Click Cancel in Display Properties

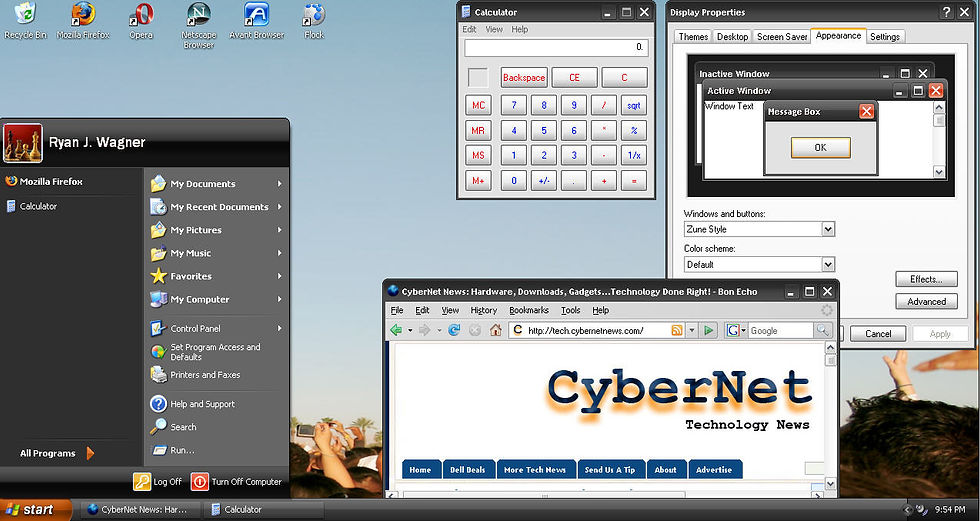(x=878, y=334)
